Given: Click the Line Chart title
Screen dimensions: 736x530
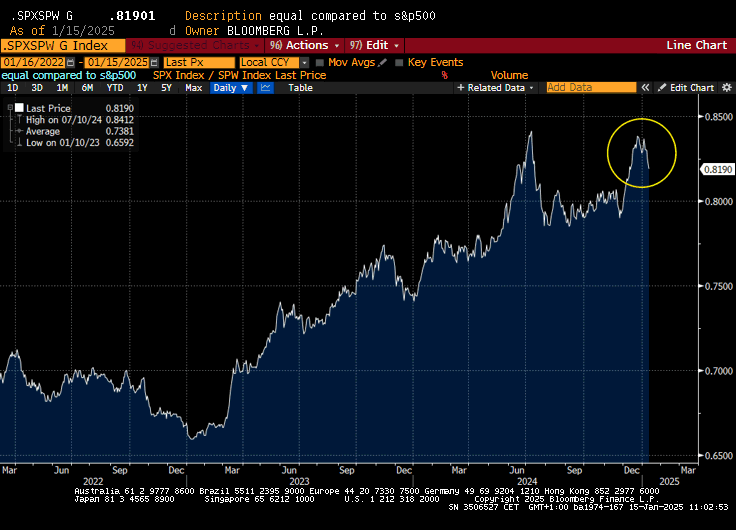Looking at the screenshot, I should pos(697,45).
